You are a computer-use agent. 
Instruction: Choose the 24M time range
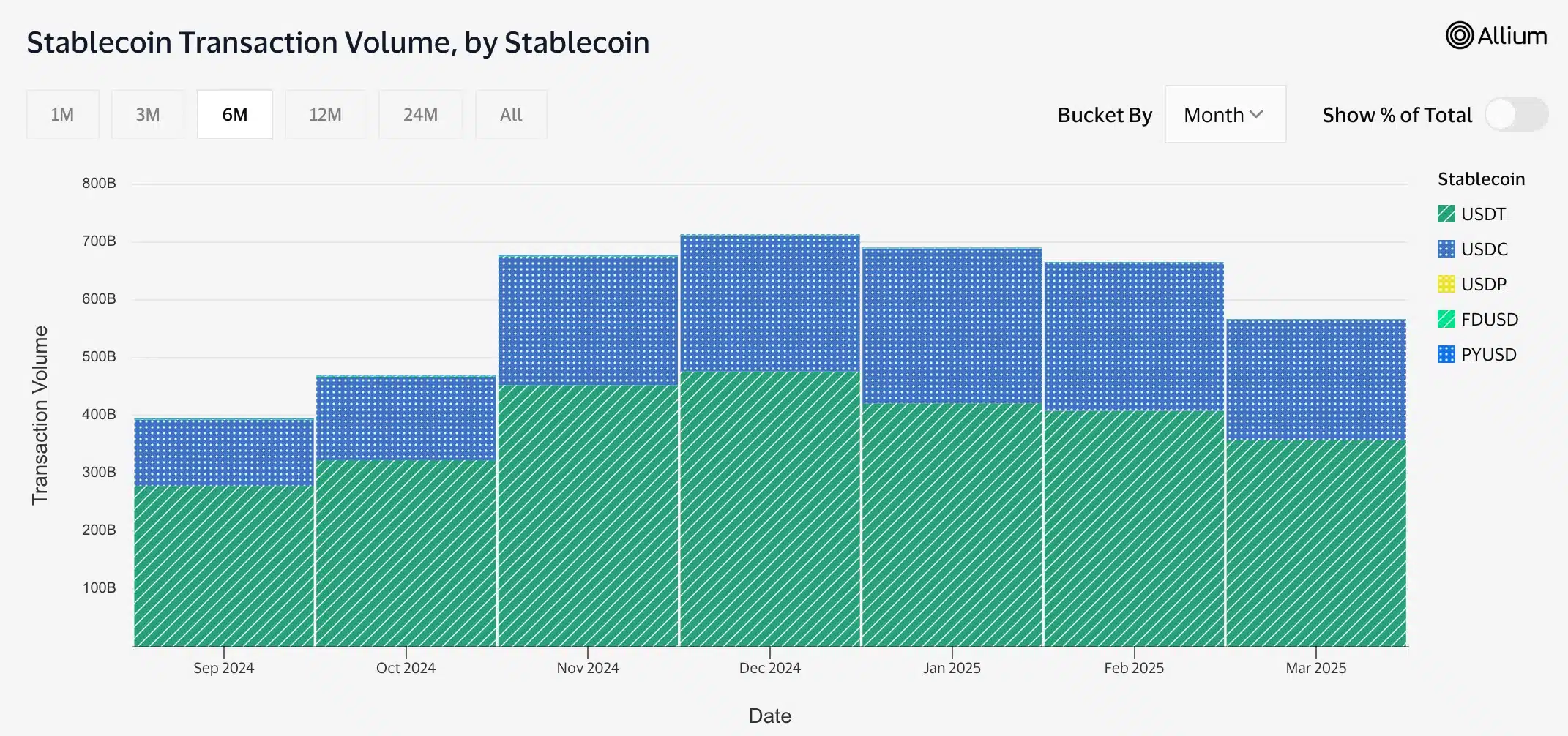pos(420,115)
